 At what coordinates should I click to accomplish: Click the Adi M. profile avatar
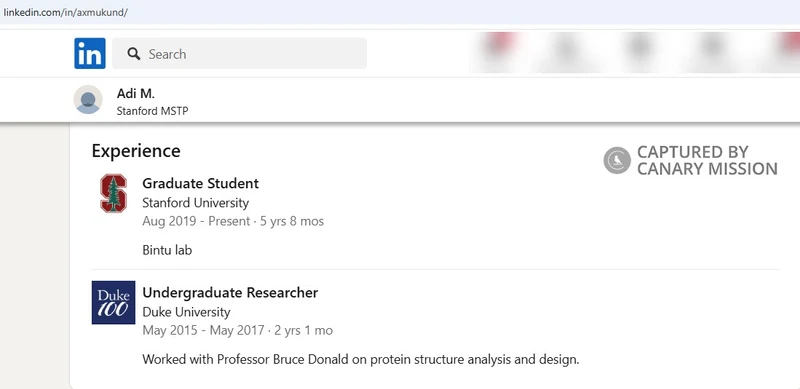[x=88, y=100]
